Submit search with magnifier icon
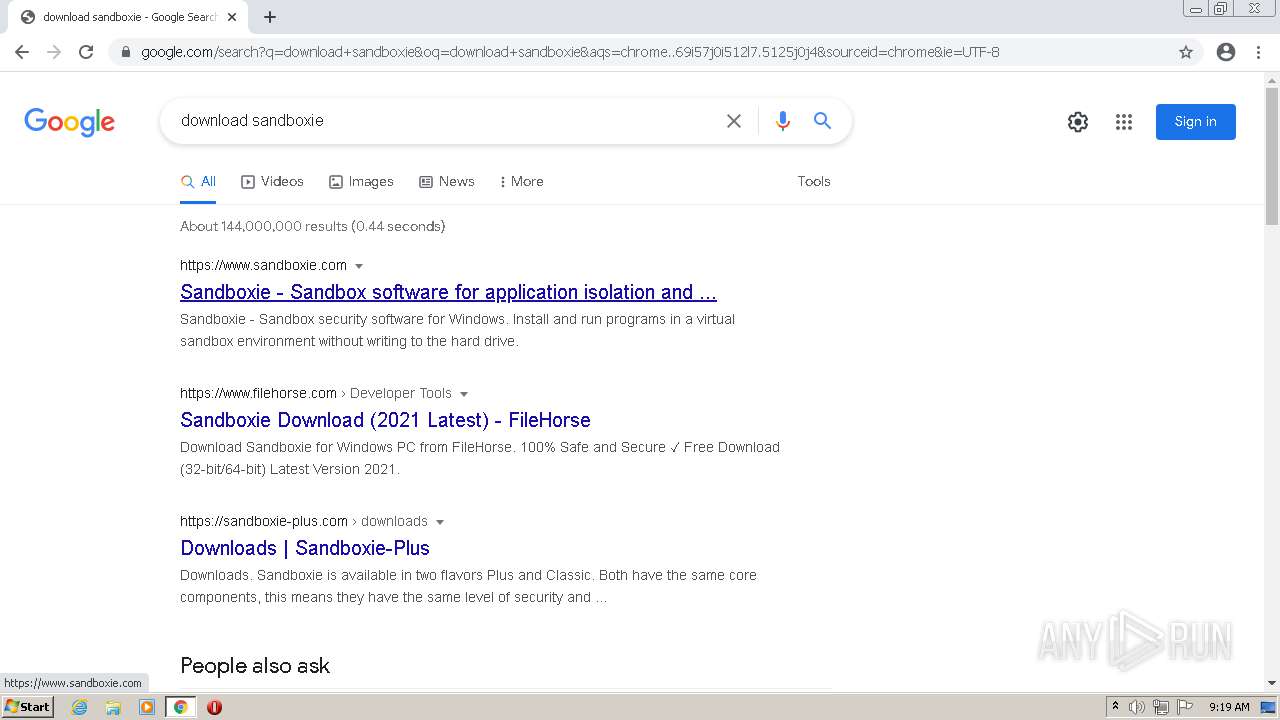This screenshot has width=1280, height=720. [823, 121]
